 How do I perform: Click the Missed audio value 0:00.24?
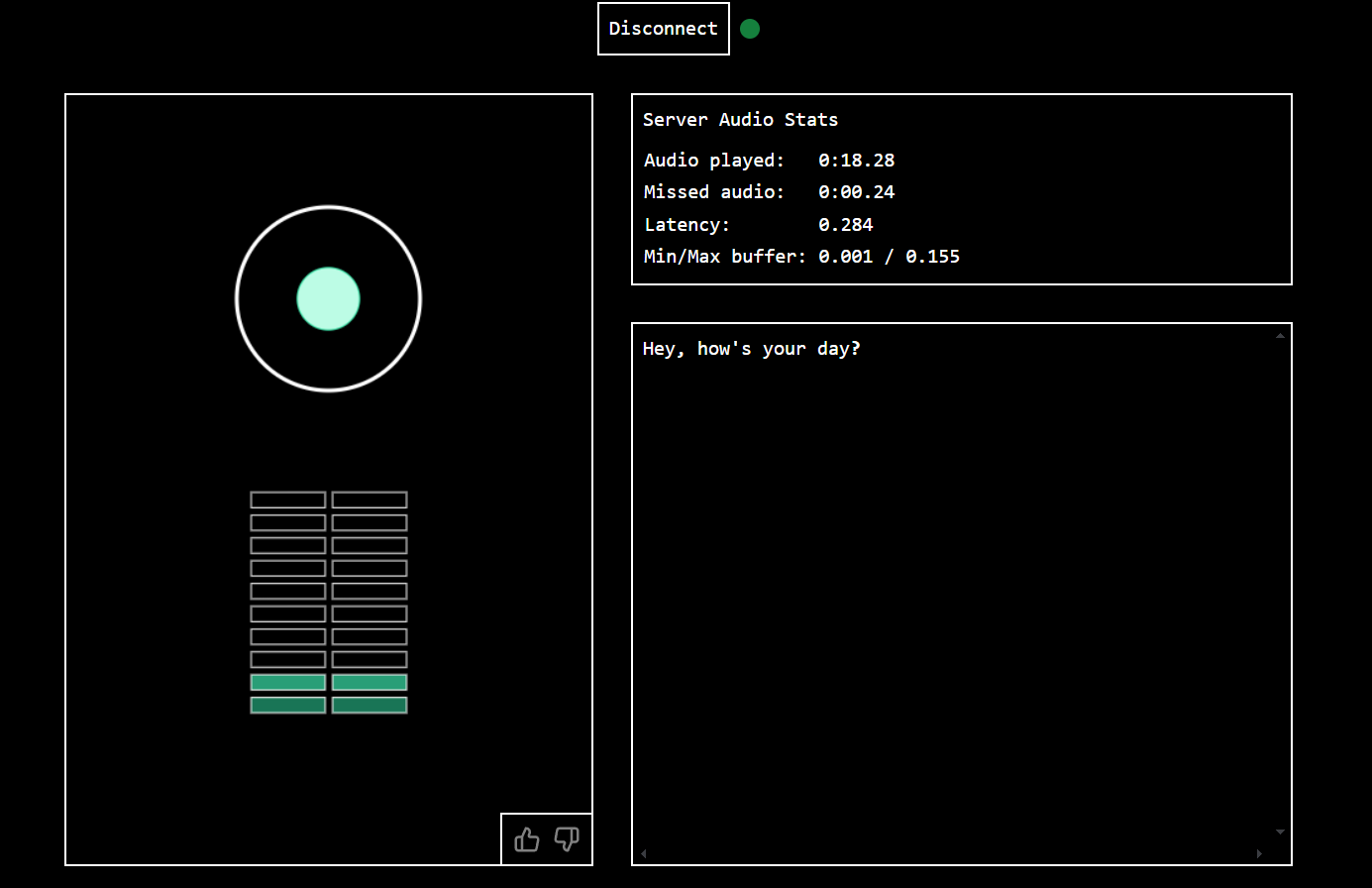coord(856,192)
